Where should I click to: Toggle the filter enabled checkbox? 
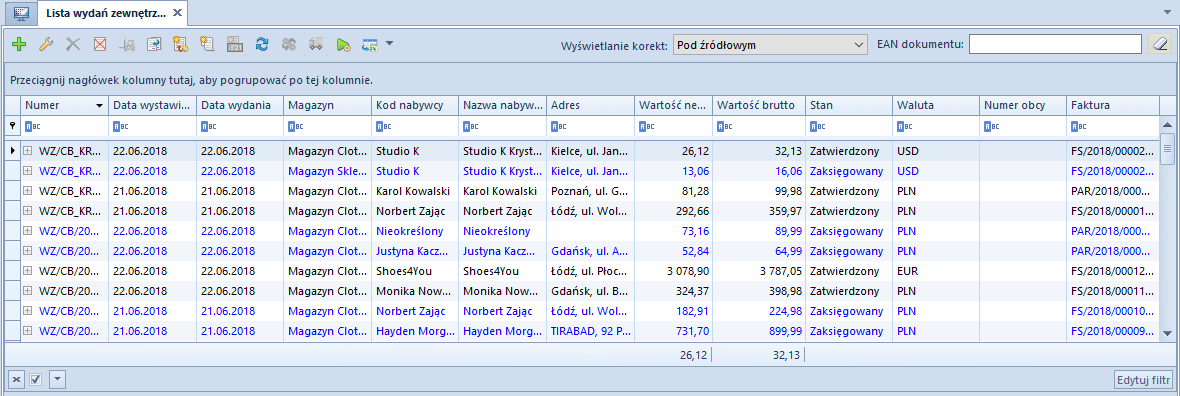(x=35, y=379)
